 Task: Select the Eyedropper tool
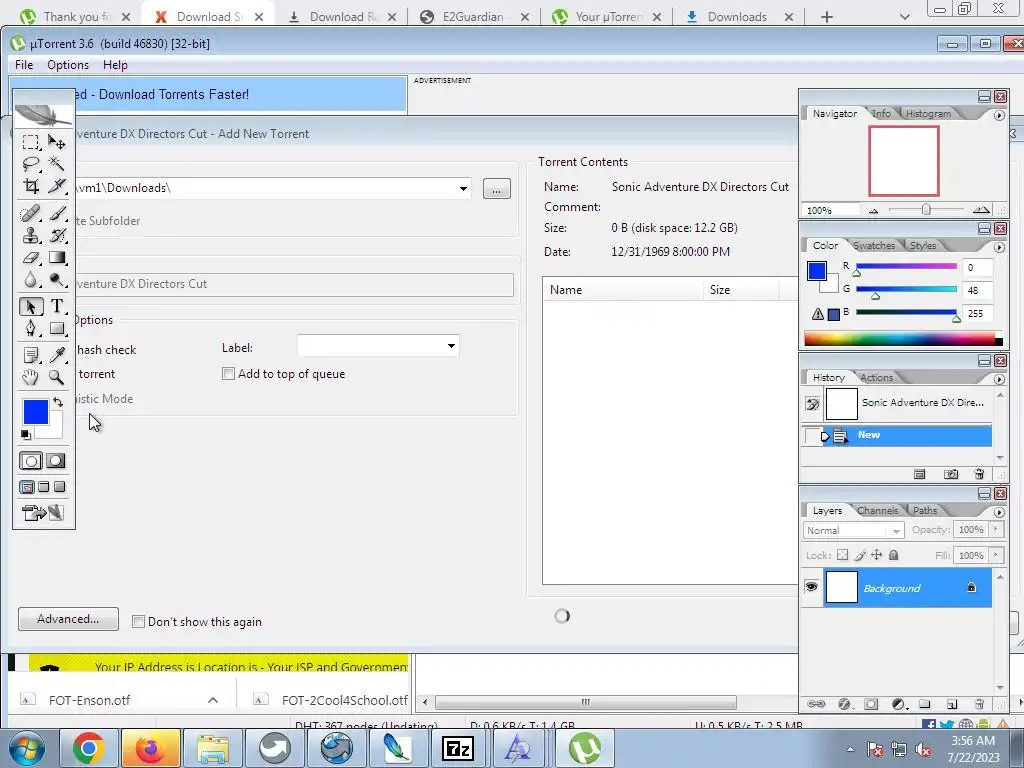[57, 355]
